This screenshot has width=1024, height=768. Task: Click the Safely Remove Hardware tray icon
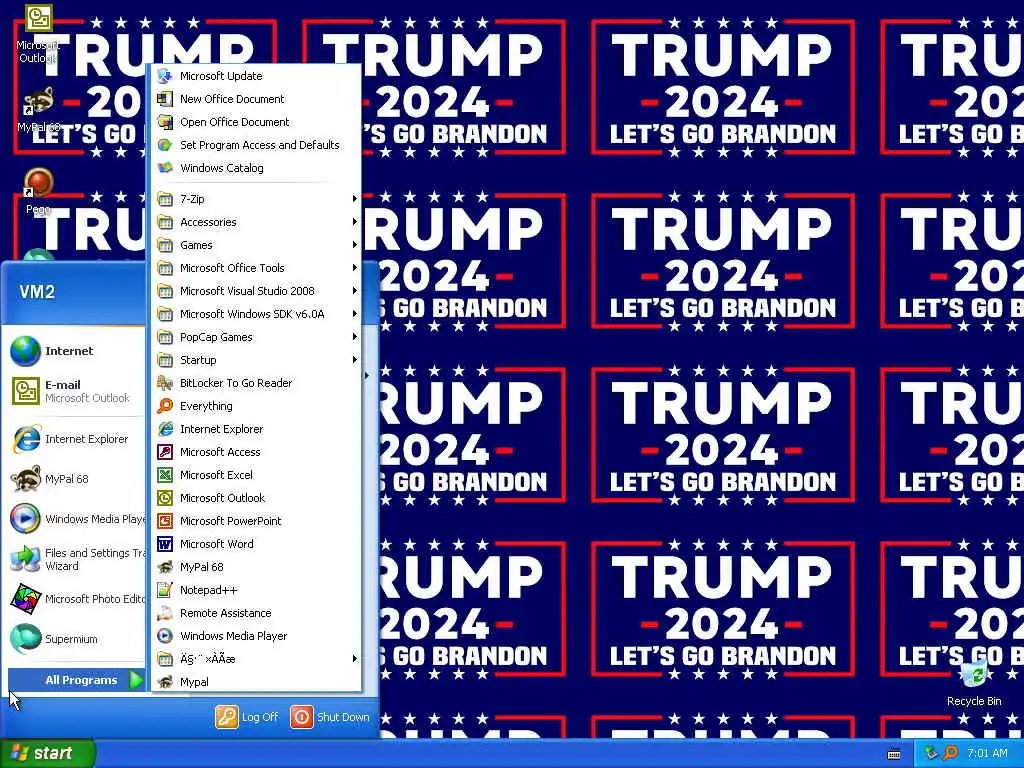pyautogui.click(x=931, y=753)
